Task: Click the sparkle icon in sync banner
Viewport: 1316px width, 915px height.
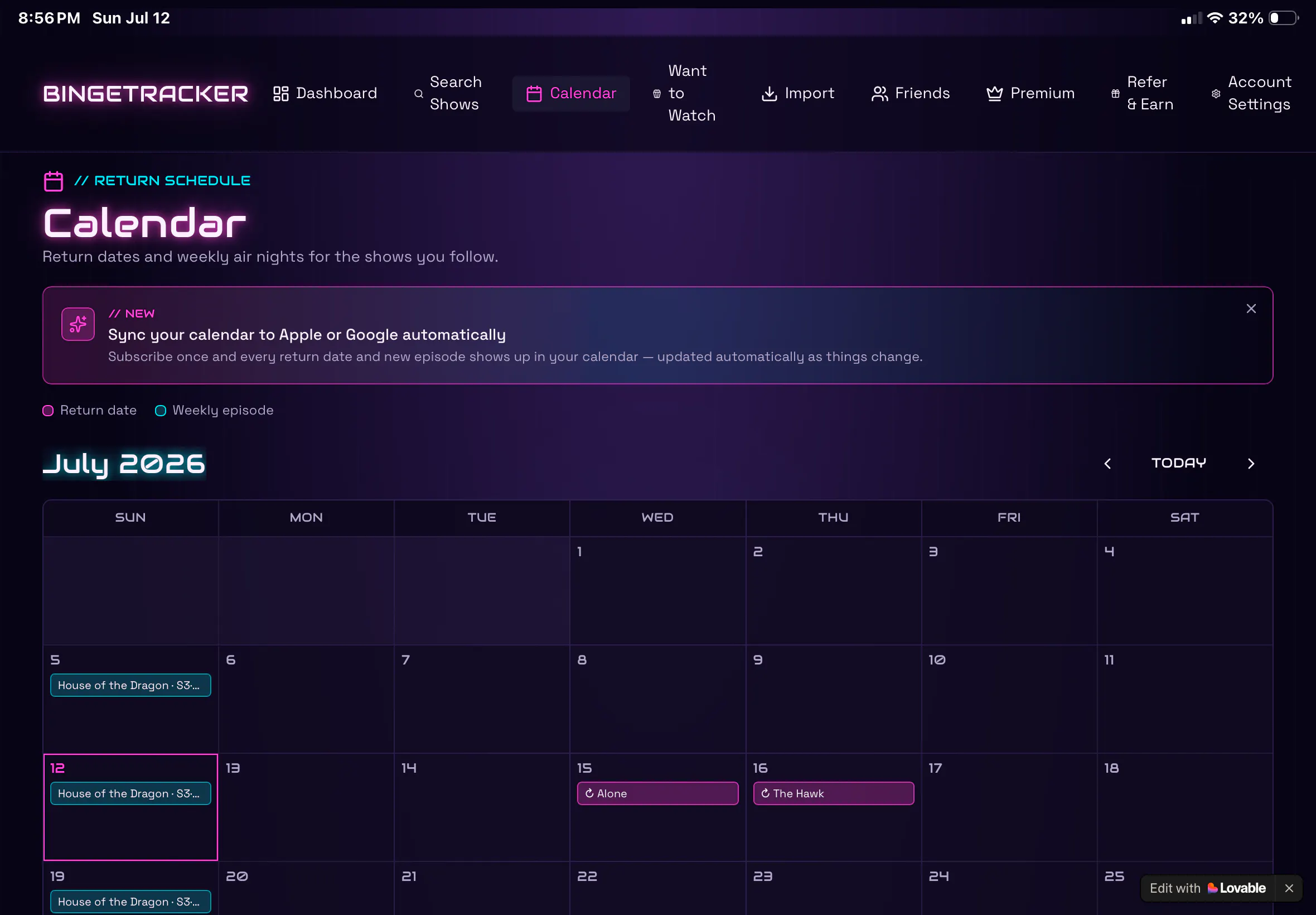Action: (x=78, y=325)
